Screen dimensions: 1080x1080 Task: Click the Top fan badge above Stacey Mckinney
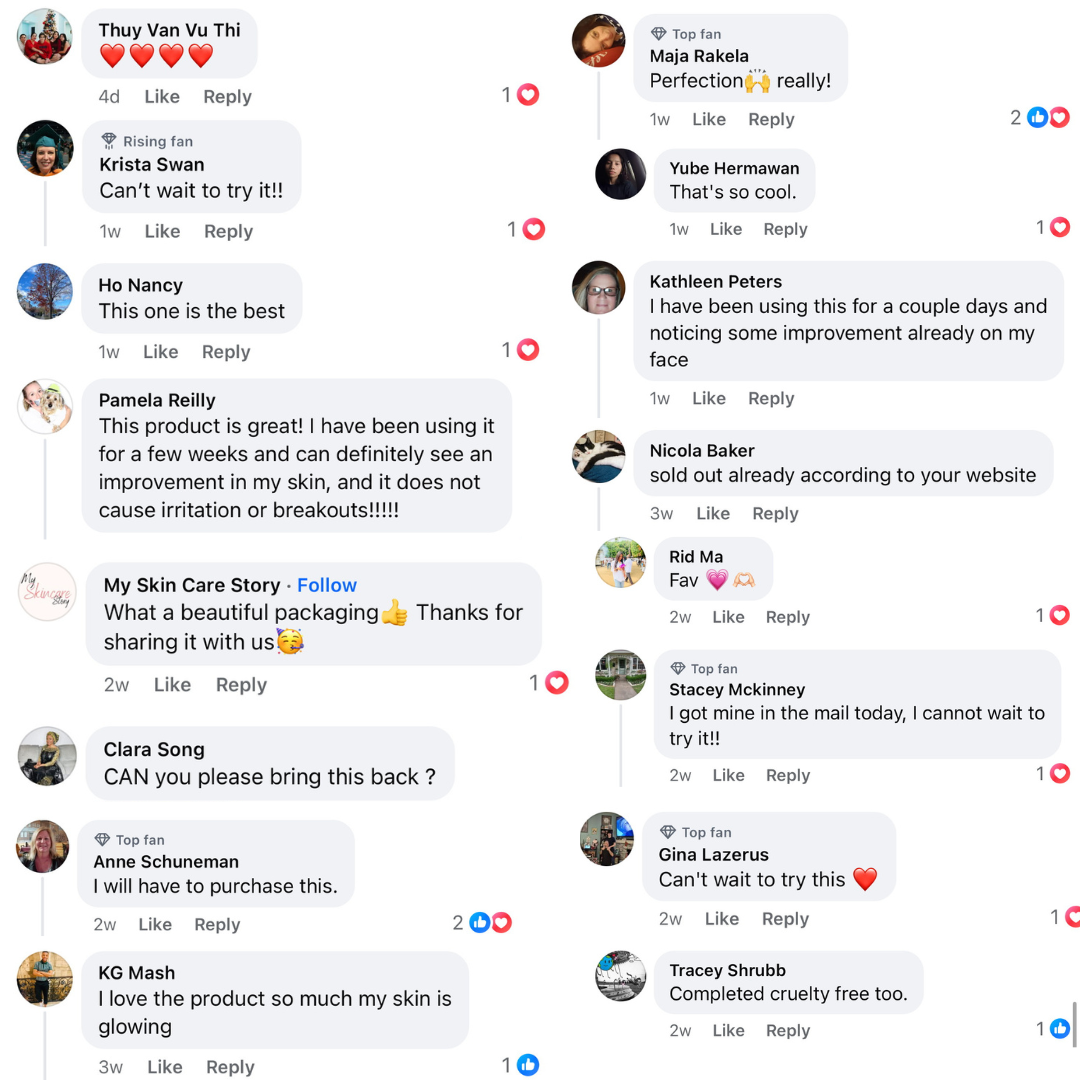coord(704,668)
